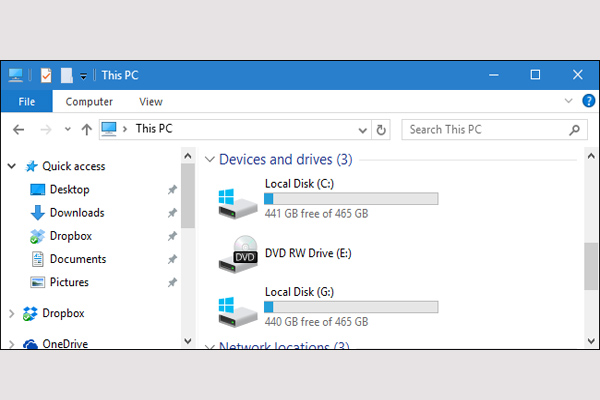Type in the Search This PC field
Viewport: 600px width, 400px height.
(485, 129)
